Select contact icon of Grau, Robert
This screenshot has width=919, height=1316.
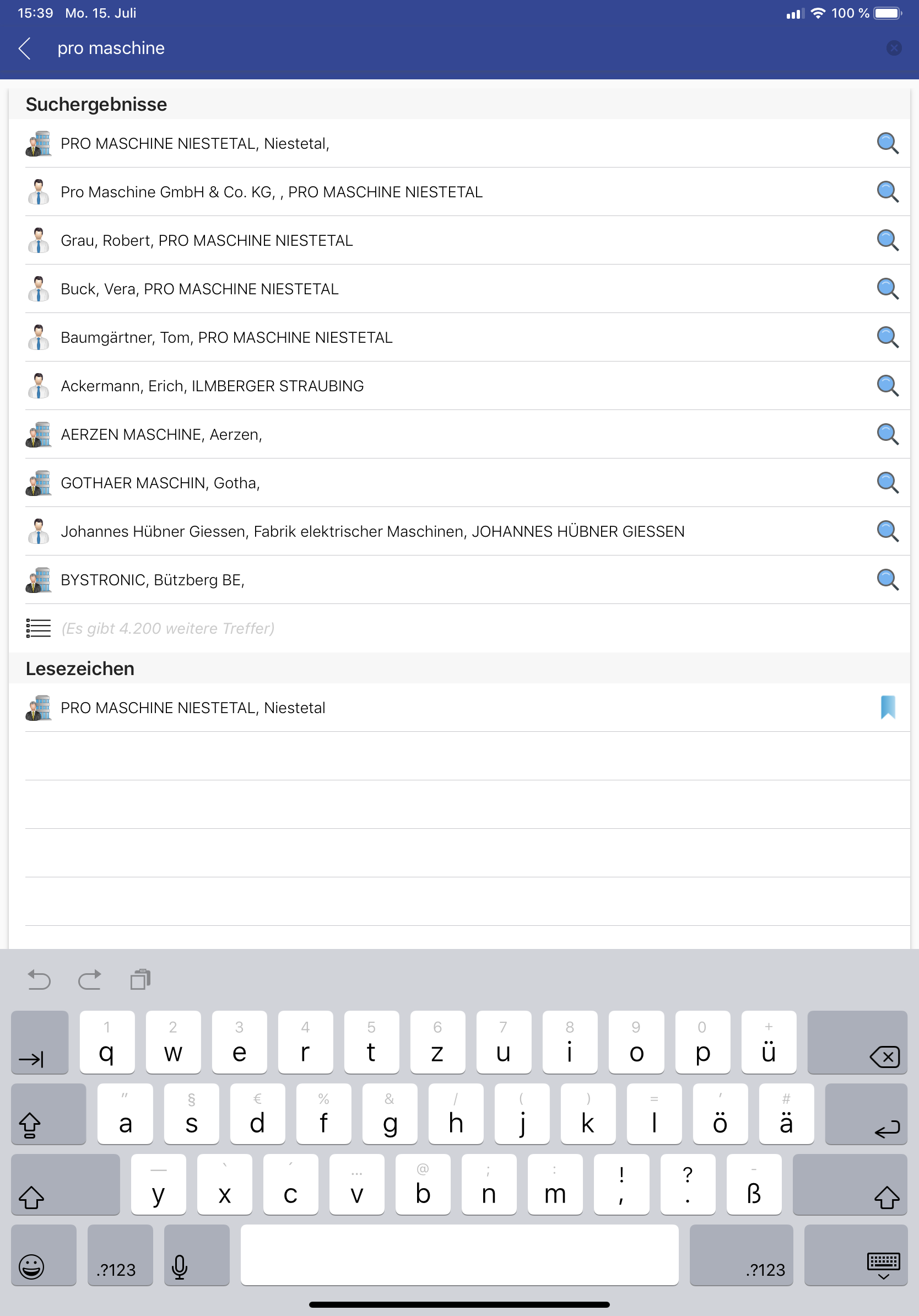click(x=39, y=240)
